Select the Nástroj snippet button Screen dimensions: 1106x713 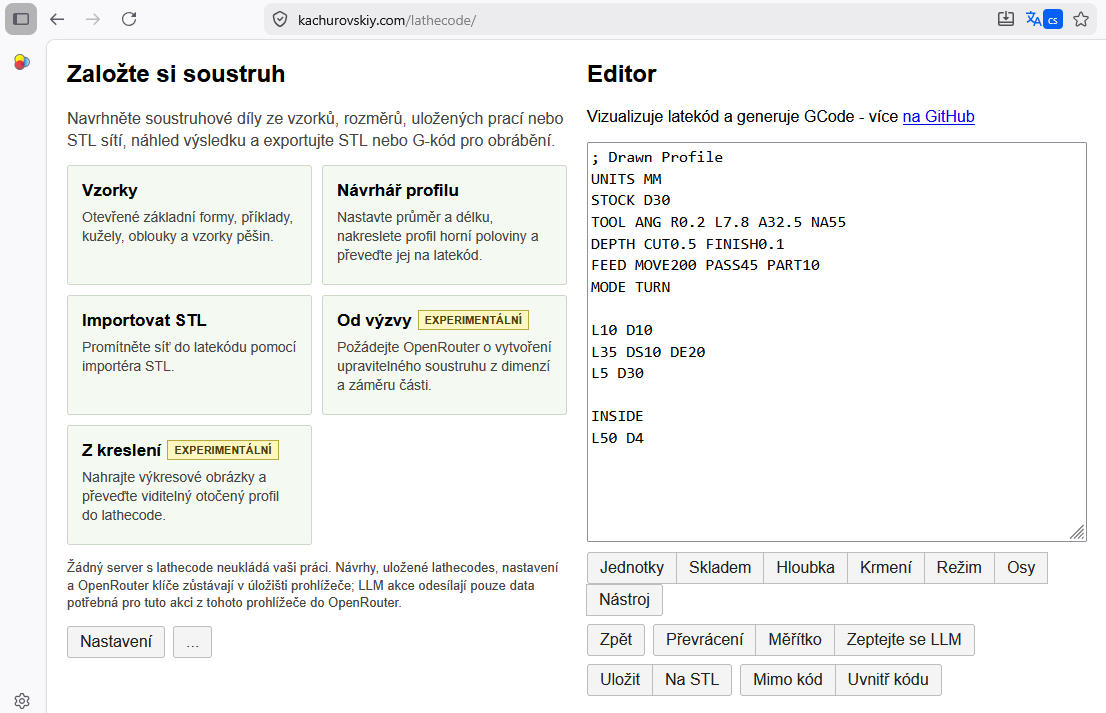pos(624,599)
